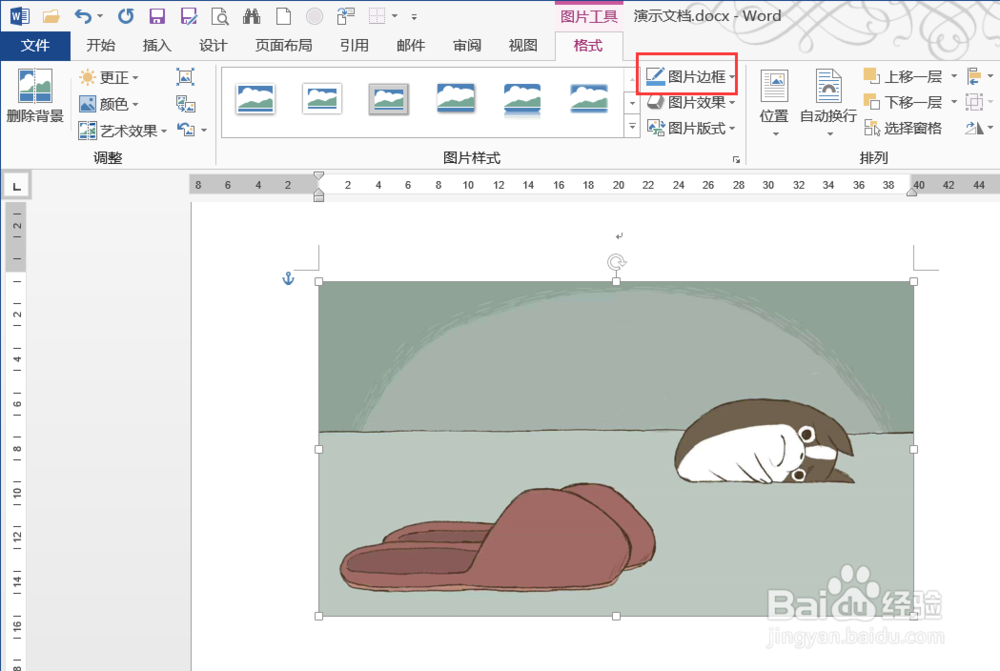
Task: Open the File (文件) tab
Action: coord(35,45)
